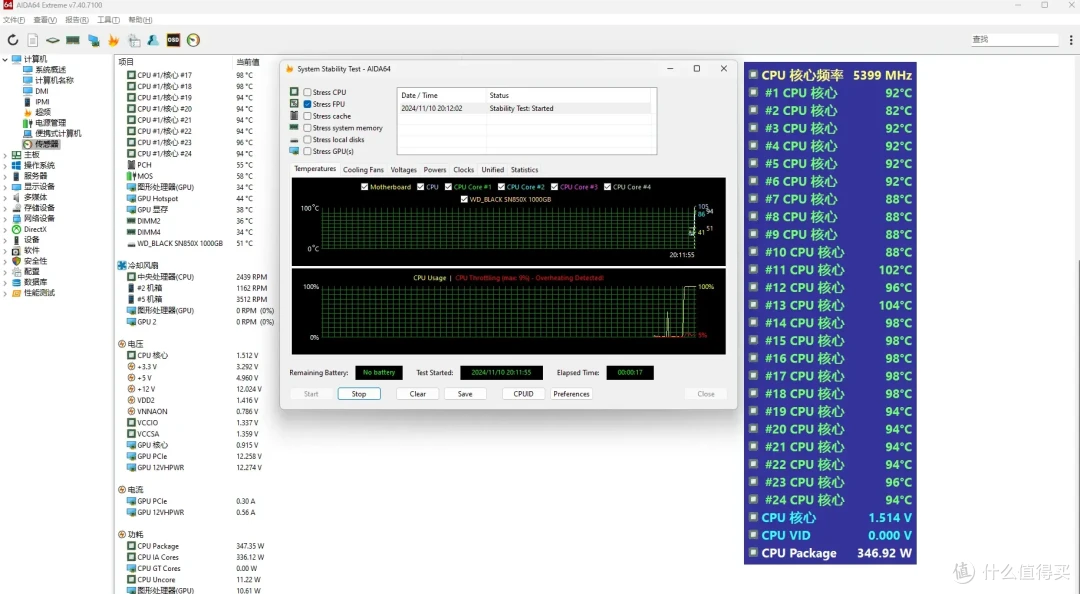Enable the Stress GPU(s) checkbox

[307, 151]
